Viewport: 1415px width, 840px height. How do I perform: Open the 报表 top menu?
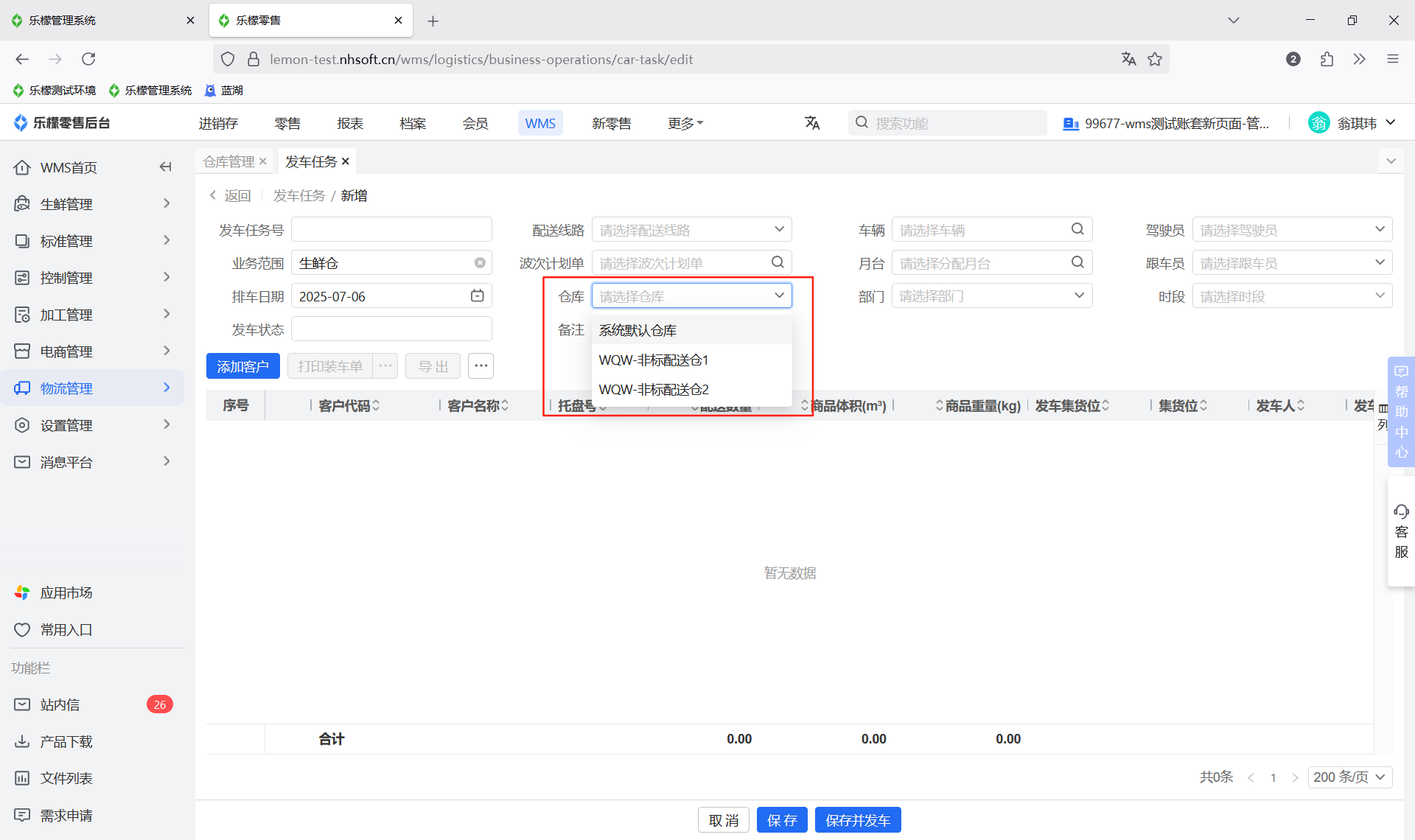coord(350,123)
